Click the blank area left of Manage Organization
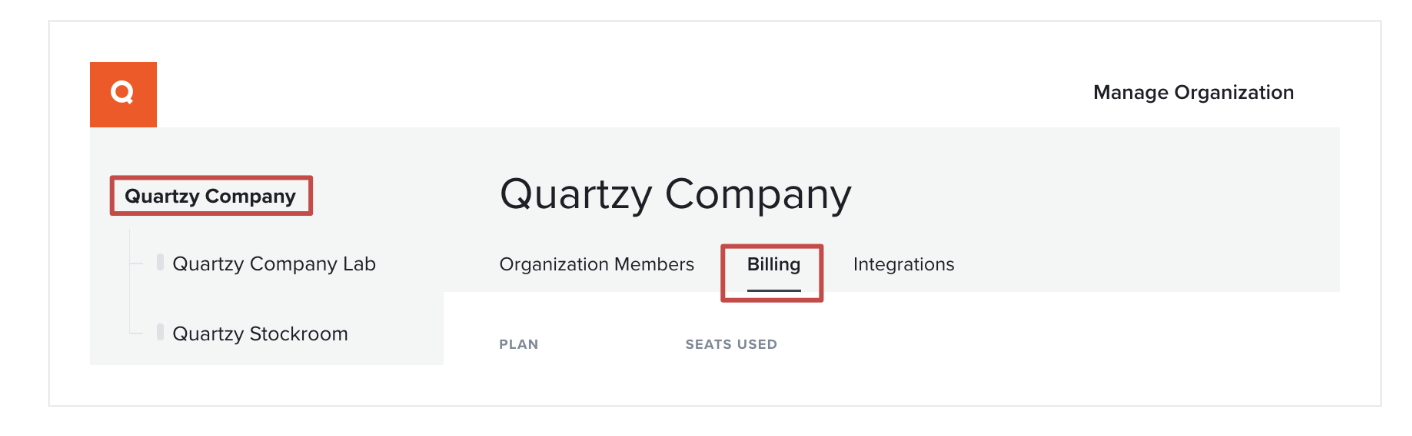This screenshot has height=436, width=1412. pyautogui.click(x=620, y=94)
